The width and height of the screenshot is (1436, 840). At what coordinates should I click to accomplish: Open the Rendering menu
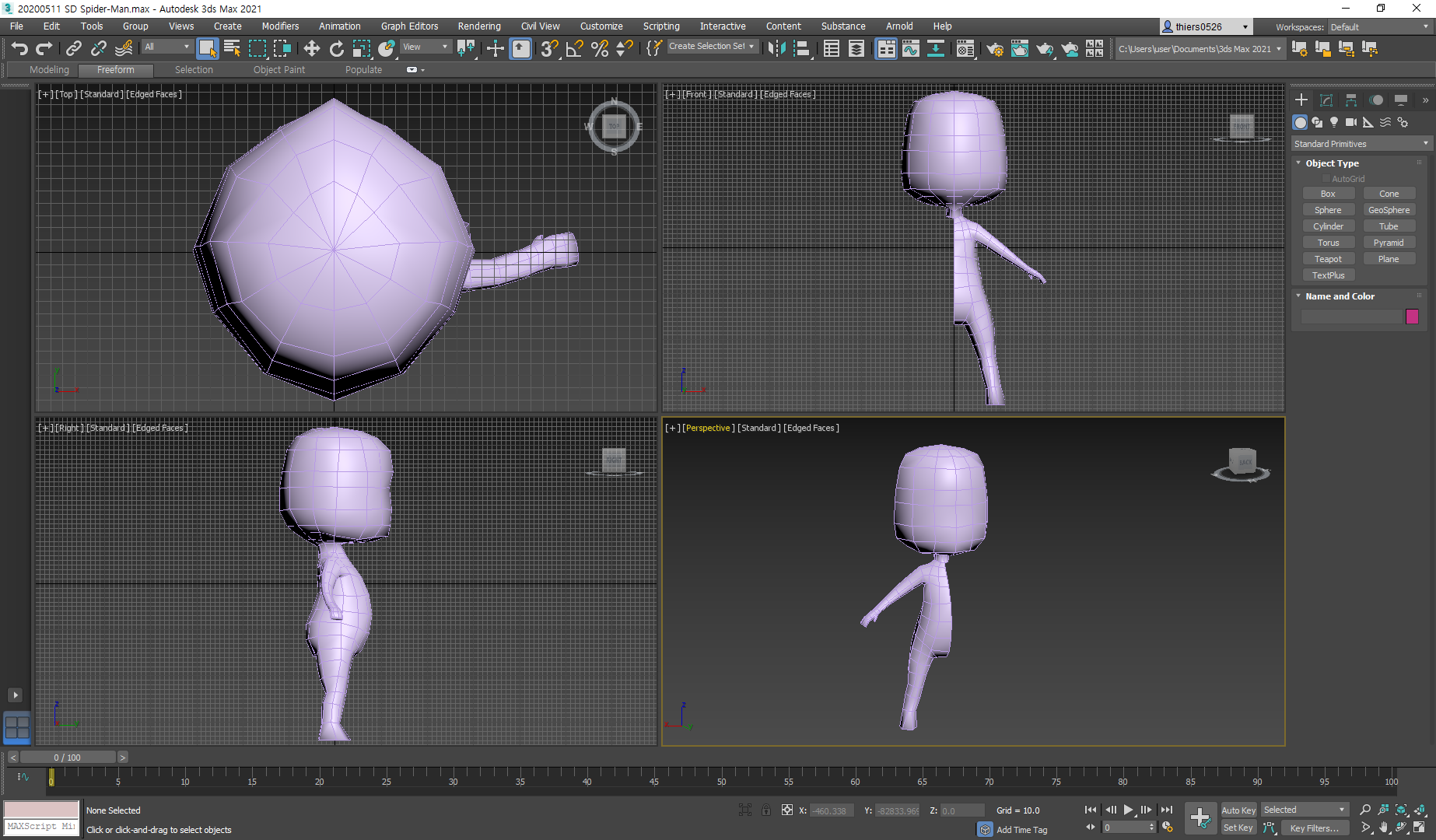tap(479, 26)
